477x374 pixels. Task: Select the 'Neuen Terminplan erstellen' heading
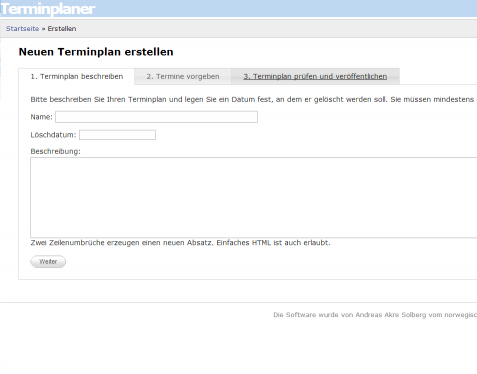coord(96,52)
